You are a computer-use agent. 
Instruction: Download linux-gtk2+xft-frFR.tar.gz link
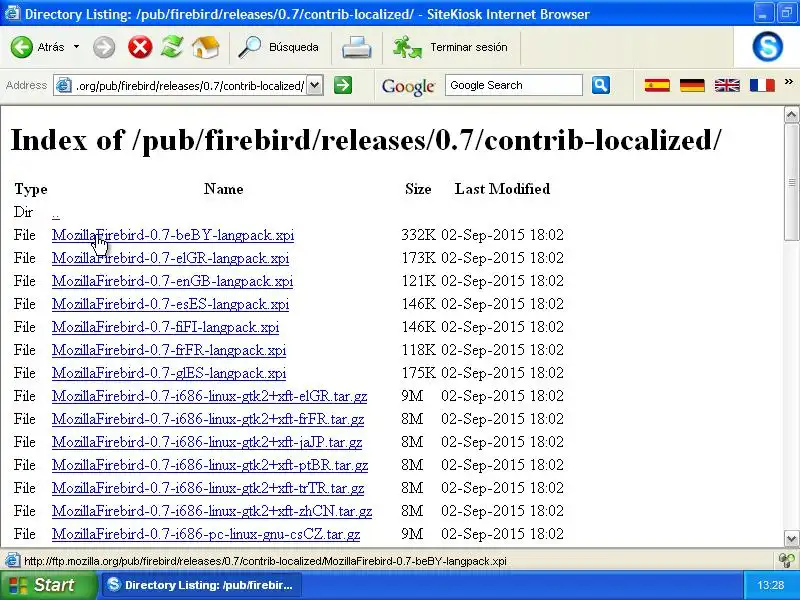click(208, 419)
